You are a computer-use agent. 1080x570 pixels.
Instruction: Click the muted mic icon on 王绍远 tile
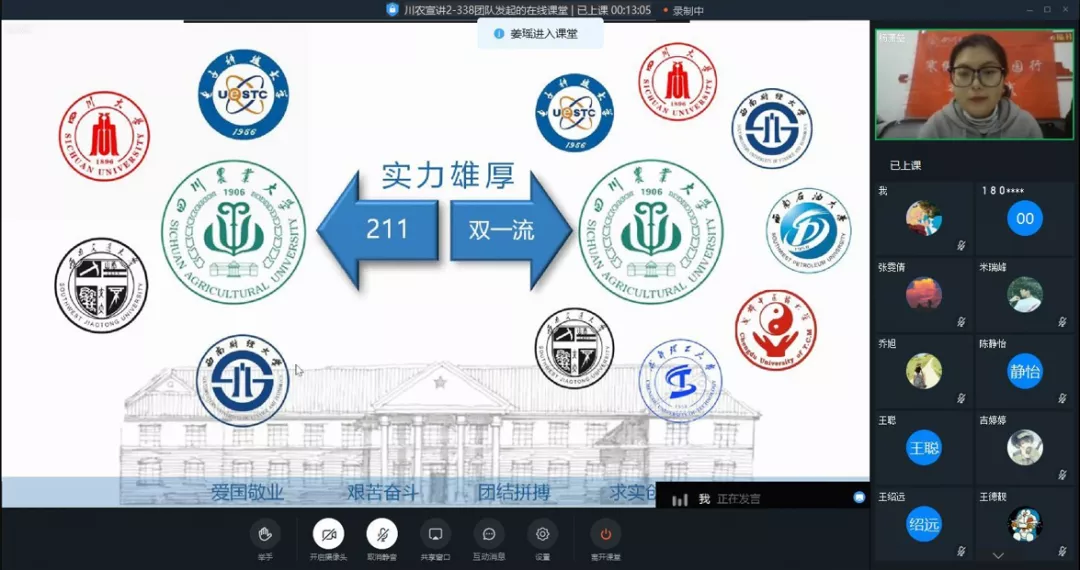tap(961, 550)
